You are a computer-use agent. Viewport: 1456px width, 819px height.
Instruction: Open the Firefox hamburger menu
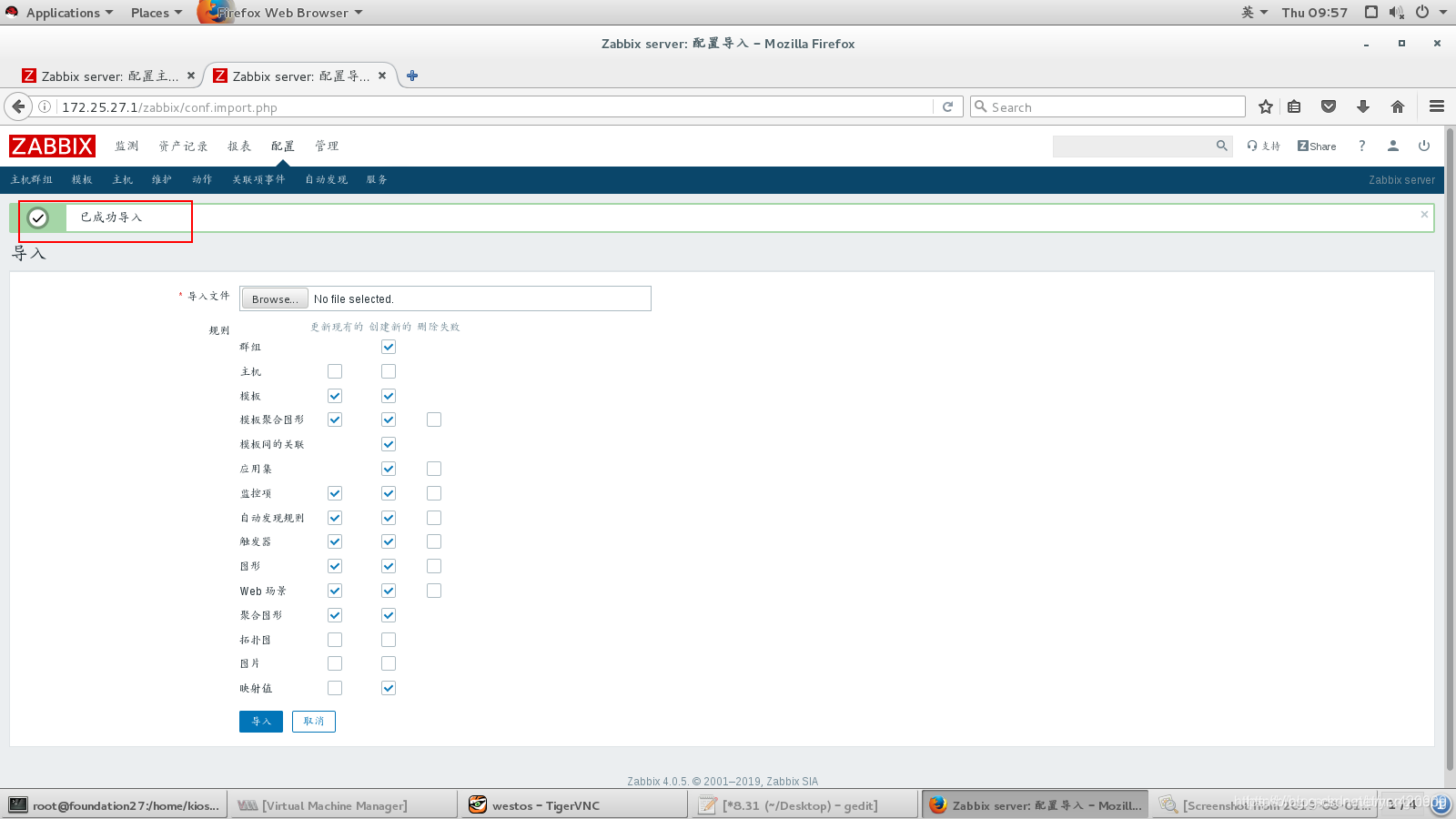click(1437, 106)
